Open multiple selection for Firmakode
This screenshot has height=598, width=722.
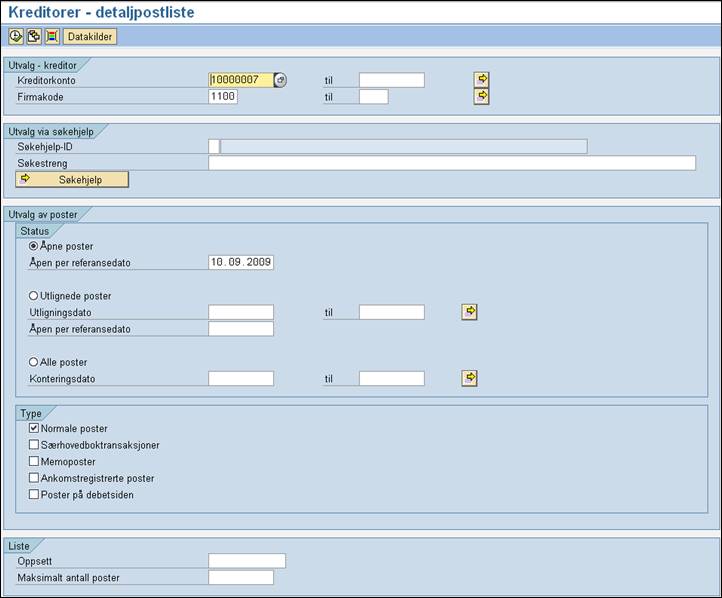481,96
